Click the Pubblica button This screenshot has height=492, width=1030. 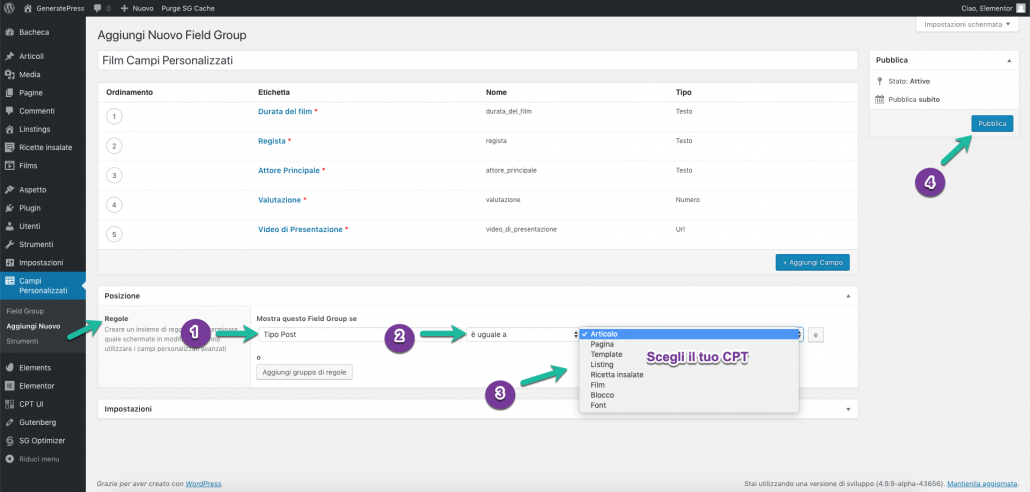tap(991, 123)
